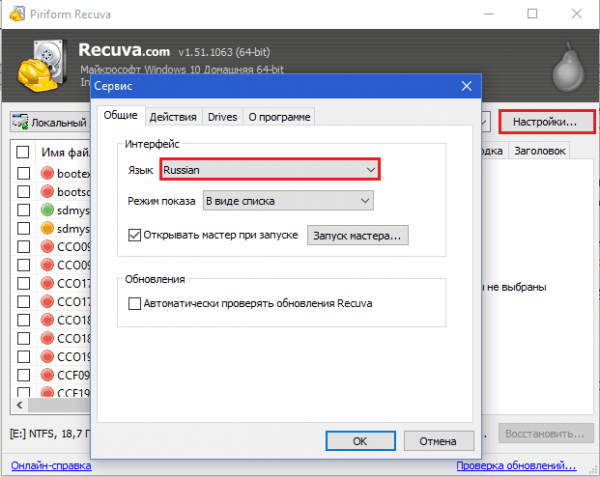Open the Проверка обновлений... link
The width and height of the screenshot is (600, 477).
tap(516, 466)
